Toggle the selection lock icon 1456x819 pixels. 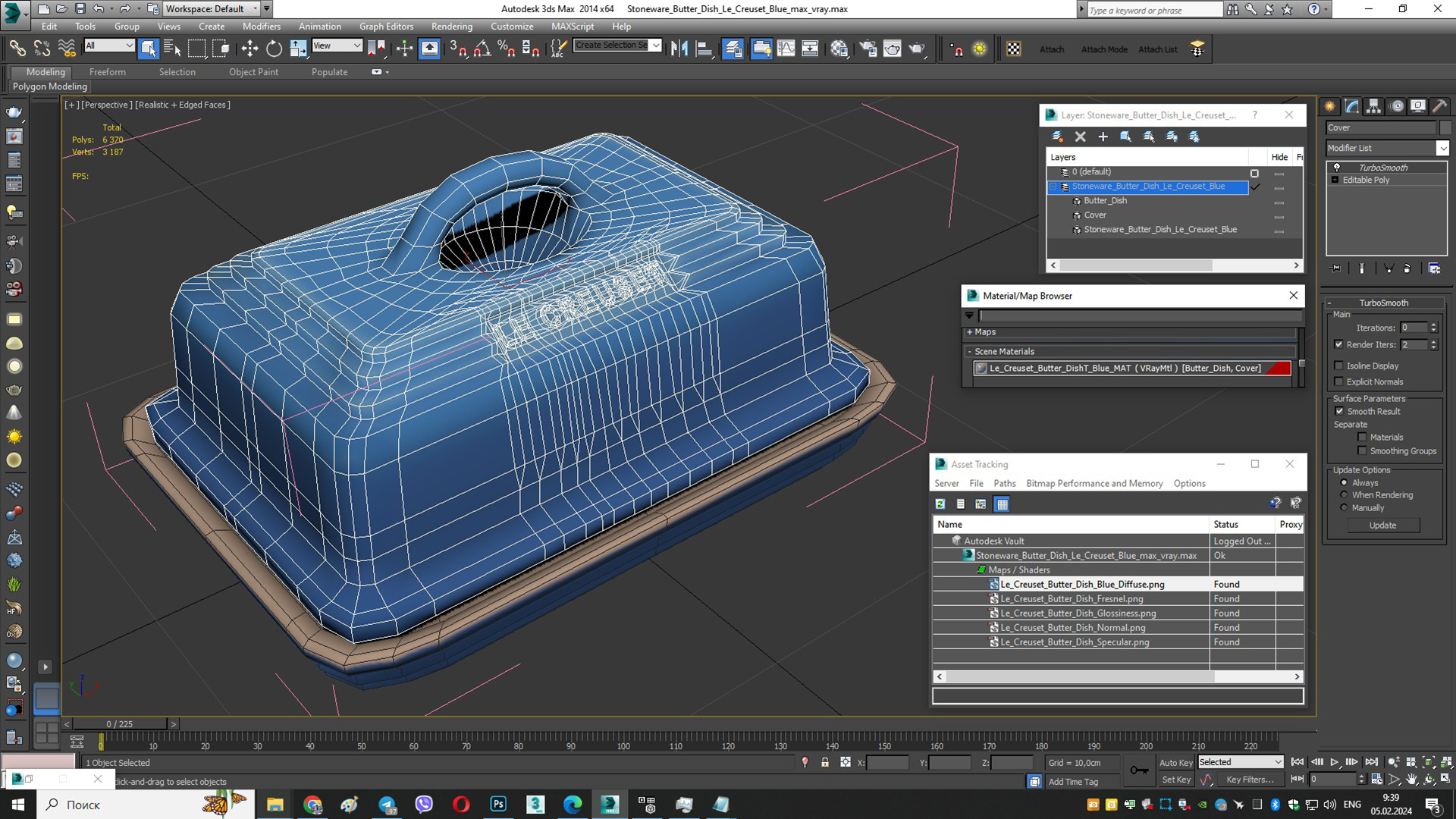tap(825, 763)
